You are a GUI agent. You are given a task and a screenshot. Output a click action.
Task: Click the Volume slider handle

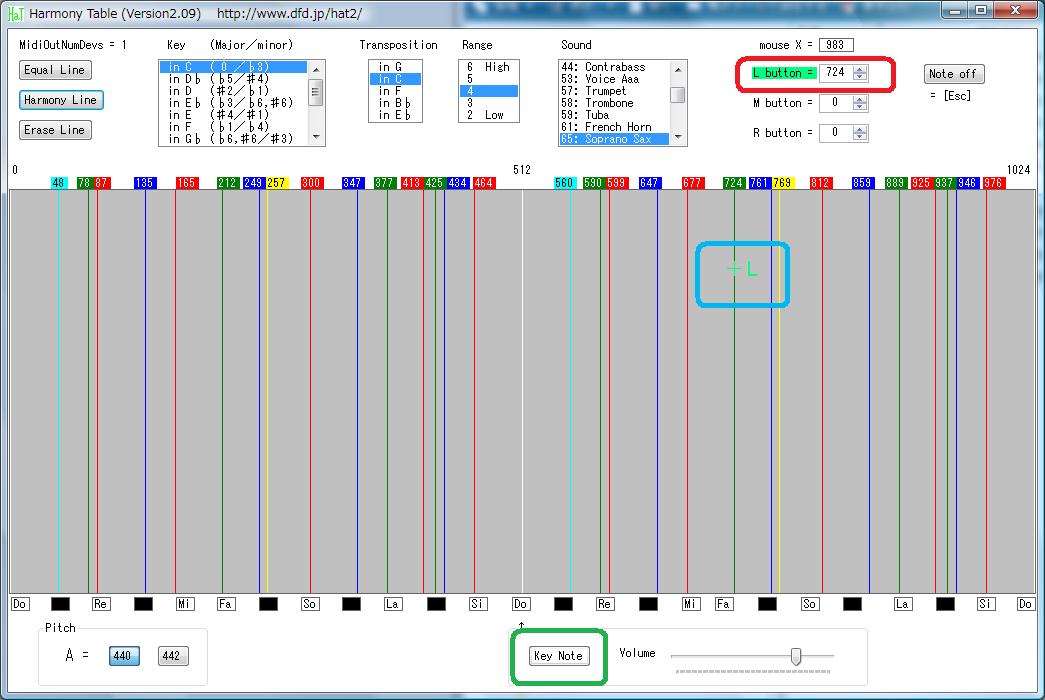(796, 657)
